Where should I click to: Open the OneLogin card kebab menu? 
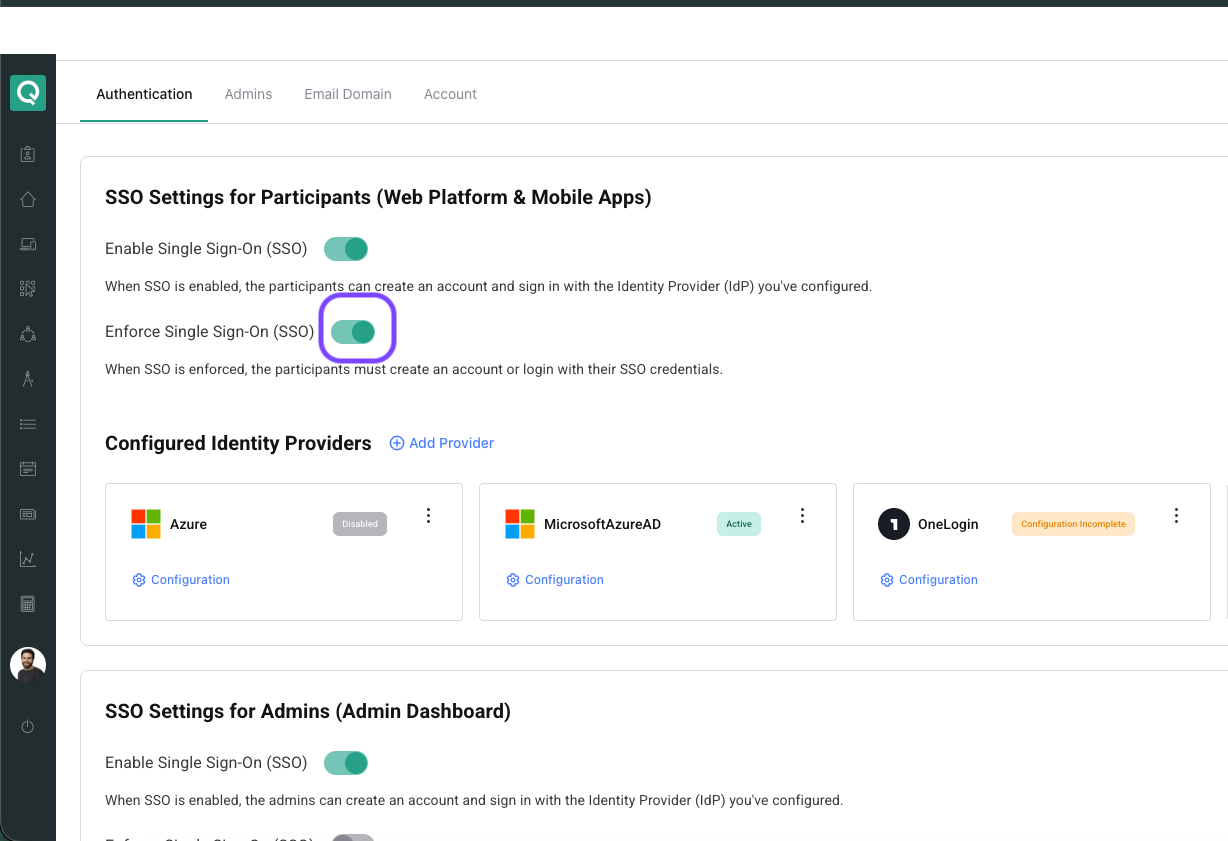(x=1176, y=515)
